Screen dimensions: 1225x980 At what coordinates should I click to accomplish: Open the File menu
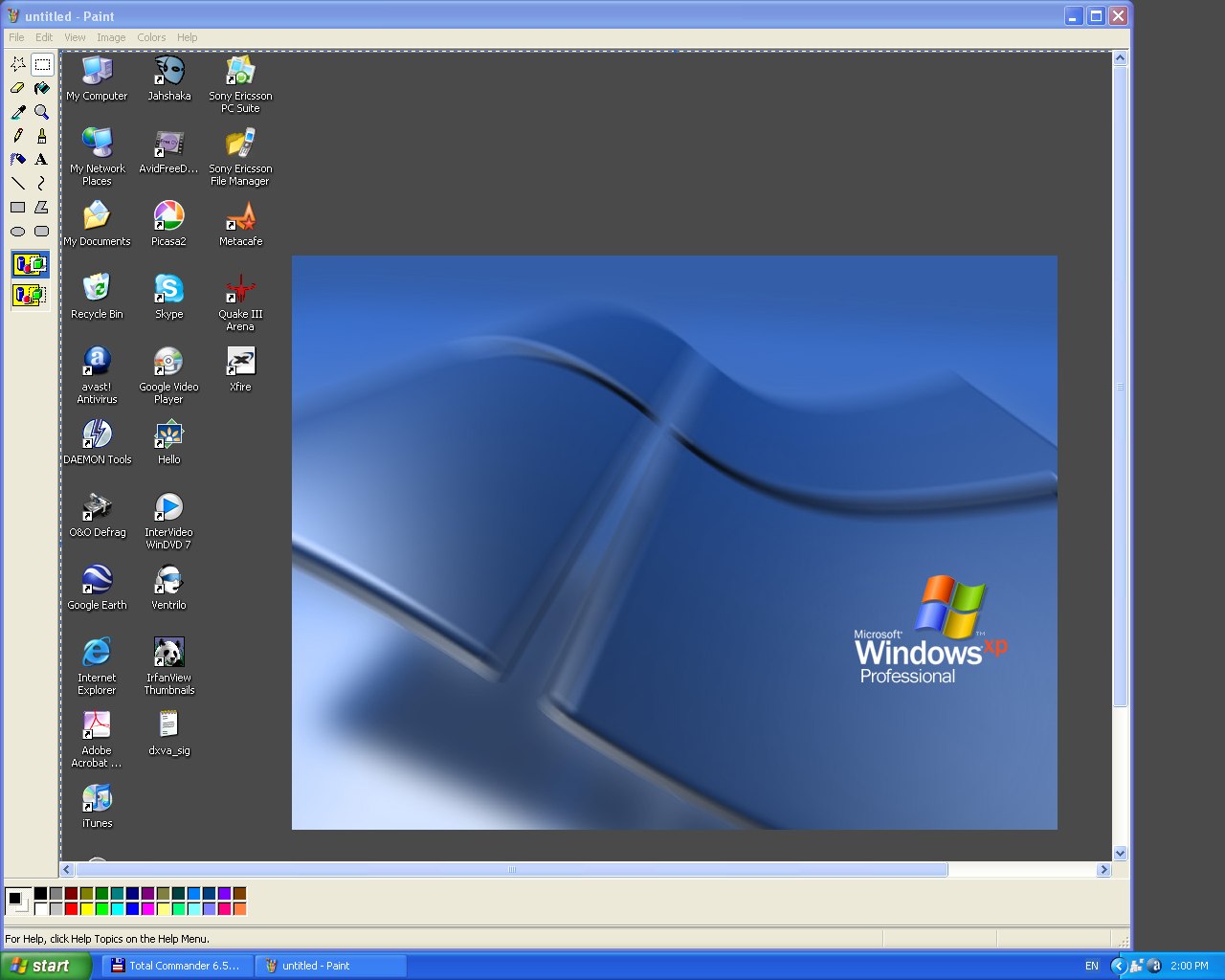click(x=16, y=37)
